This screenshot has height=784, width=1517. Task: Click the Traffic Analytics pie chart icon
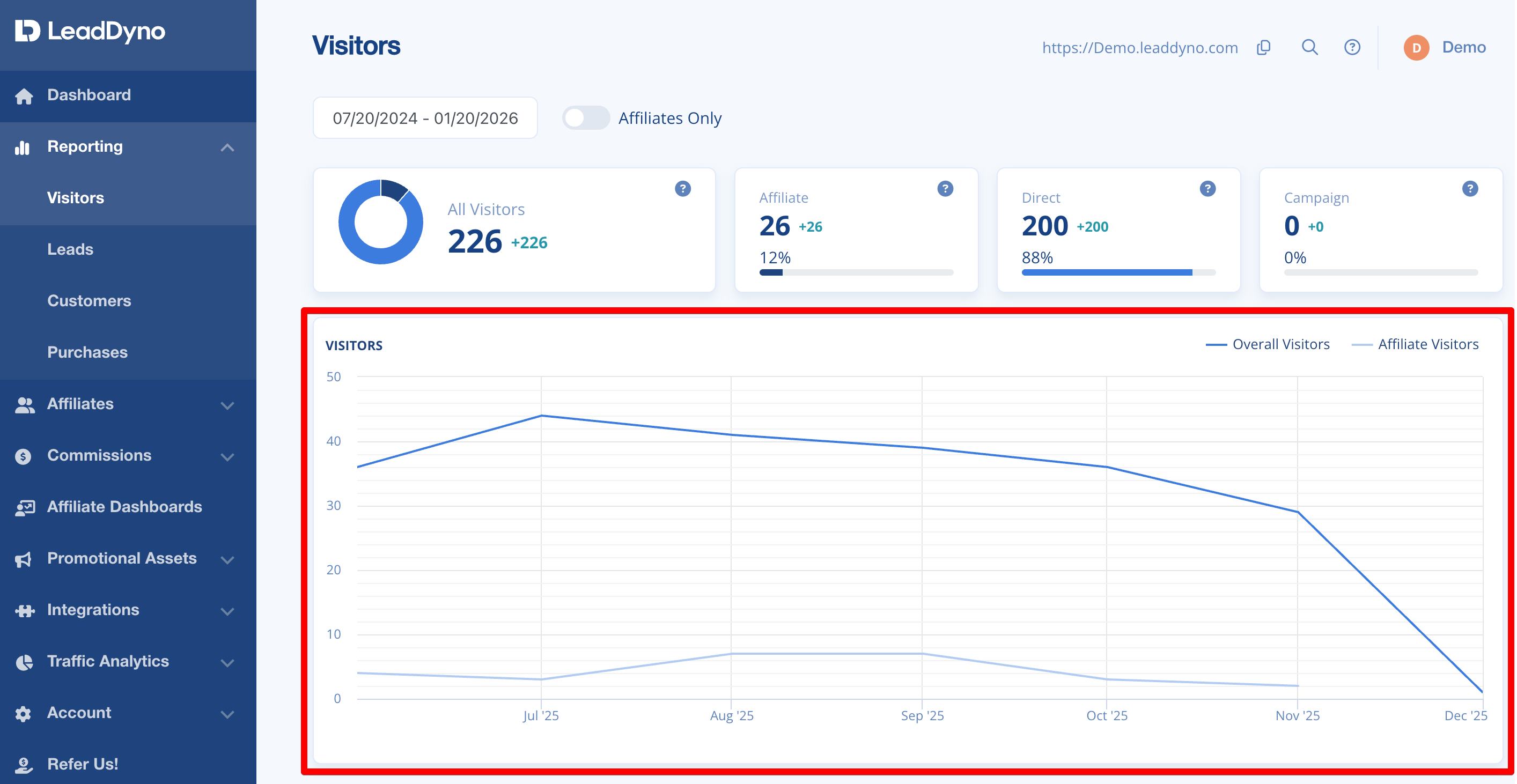coord(24,662)
